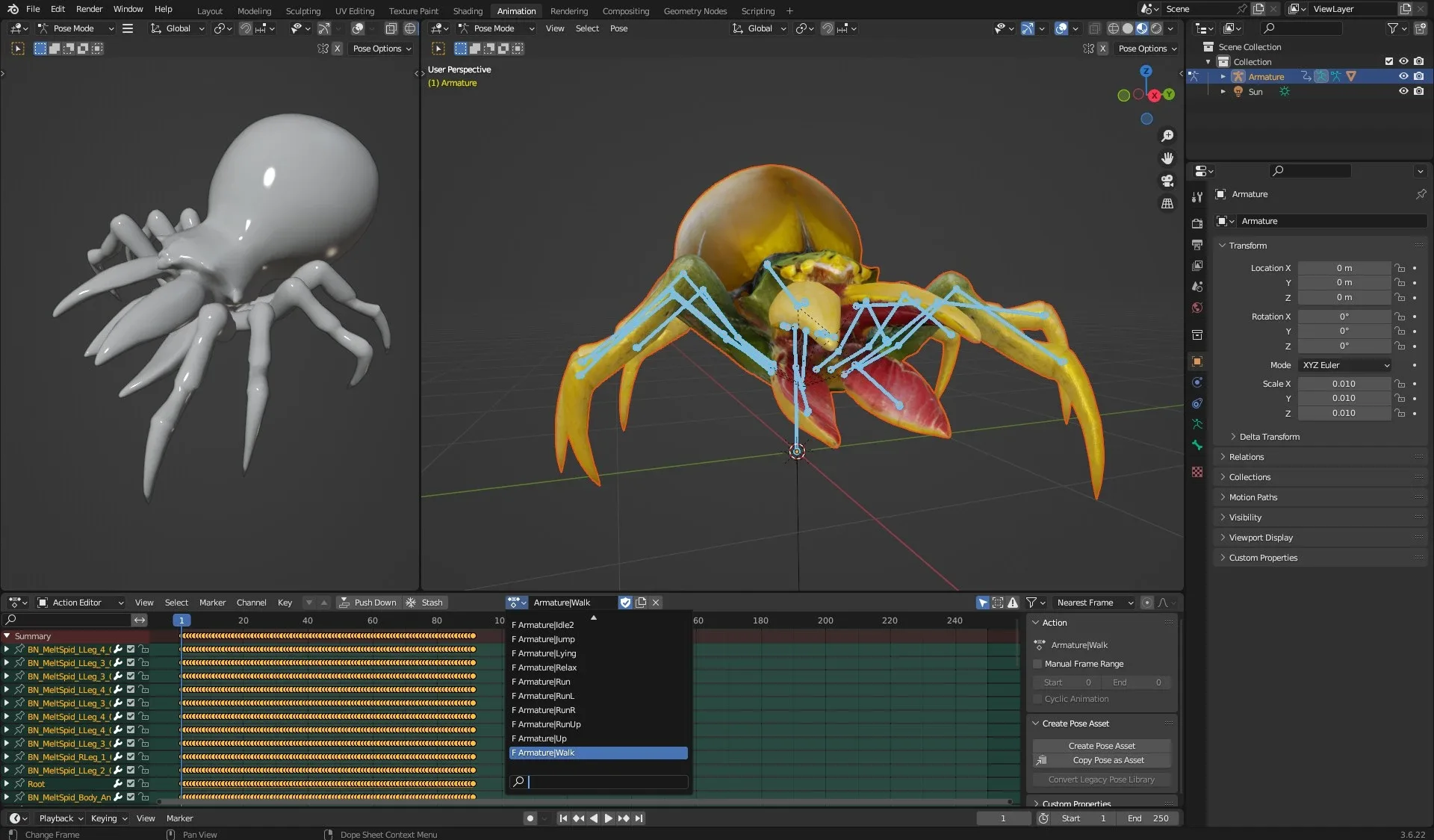Toggle Collection exclude checkbox in outliner

1388,61
